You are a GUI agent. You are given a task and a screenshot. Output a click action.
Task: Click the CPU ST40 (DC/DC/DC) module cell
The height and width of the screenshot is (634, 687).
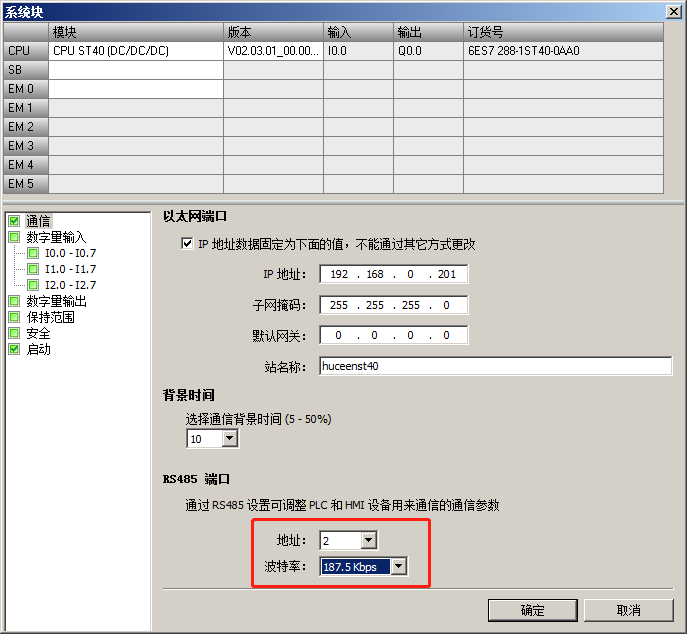[x=136, y=51]
